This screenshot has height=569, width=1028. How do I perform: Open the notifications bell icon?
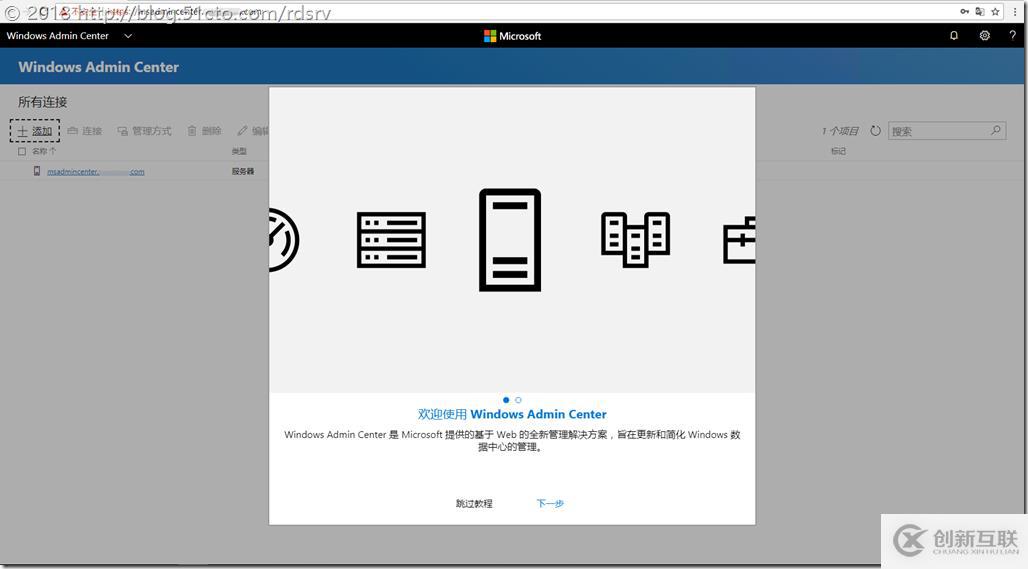coord(954,36)
